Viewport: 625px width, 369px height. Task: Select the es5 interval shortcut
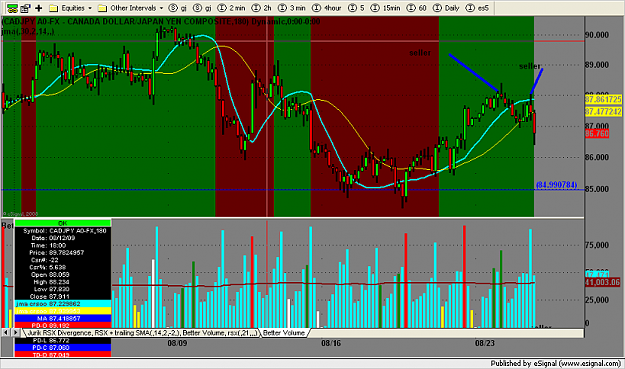477,8
